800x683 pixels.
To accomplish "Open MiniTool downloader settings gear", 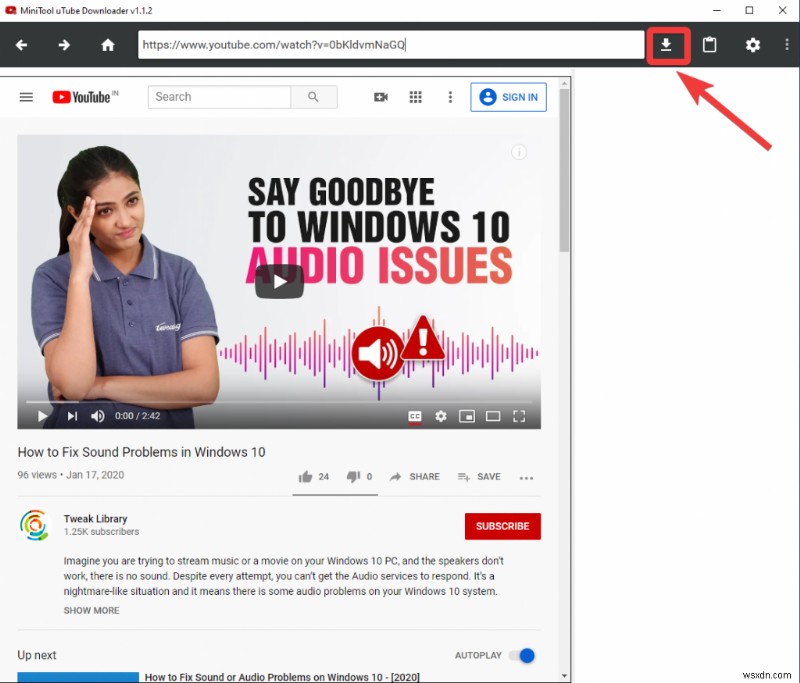I will click(x=754, y=44).
